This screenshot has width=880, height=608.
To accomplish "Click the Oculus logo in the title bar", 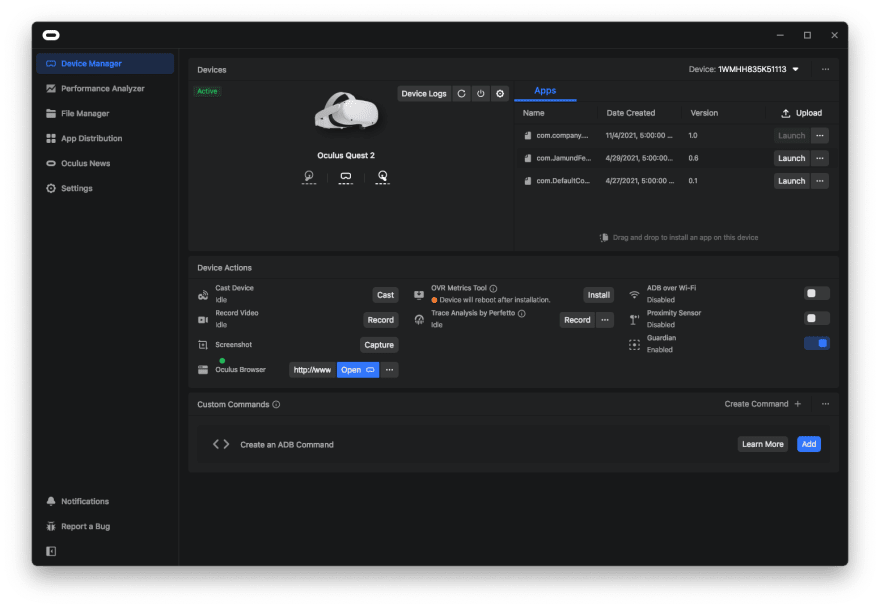I will [x=51, y=35].
